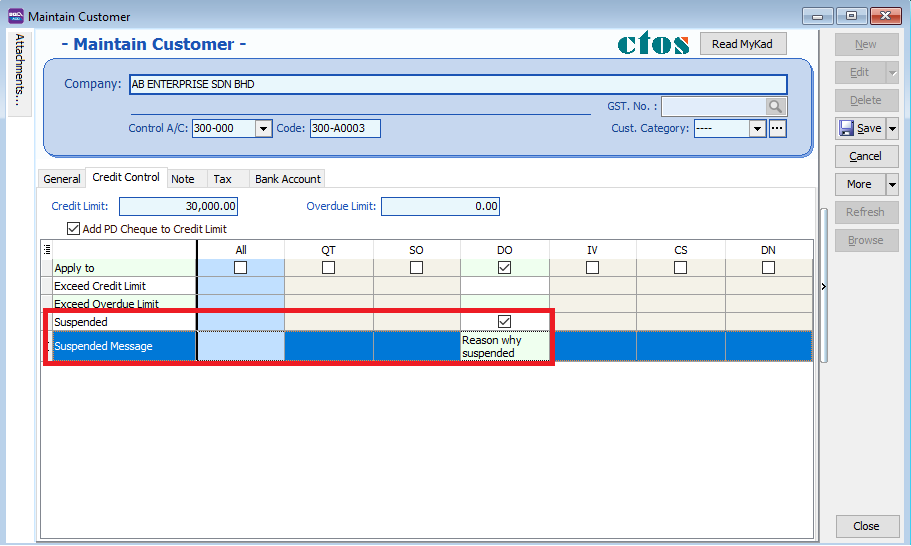Screen dimensions: 911x546
Task: Click the grid options icon in table corner
Action: click(x=47, y=250)
